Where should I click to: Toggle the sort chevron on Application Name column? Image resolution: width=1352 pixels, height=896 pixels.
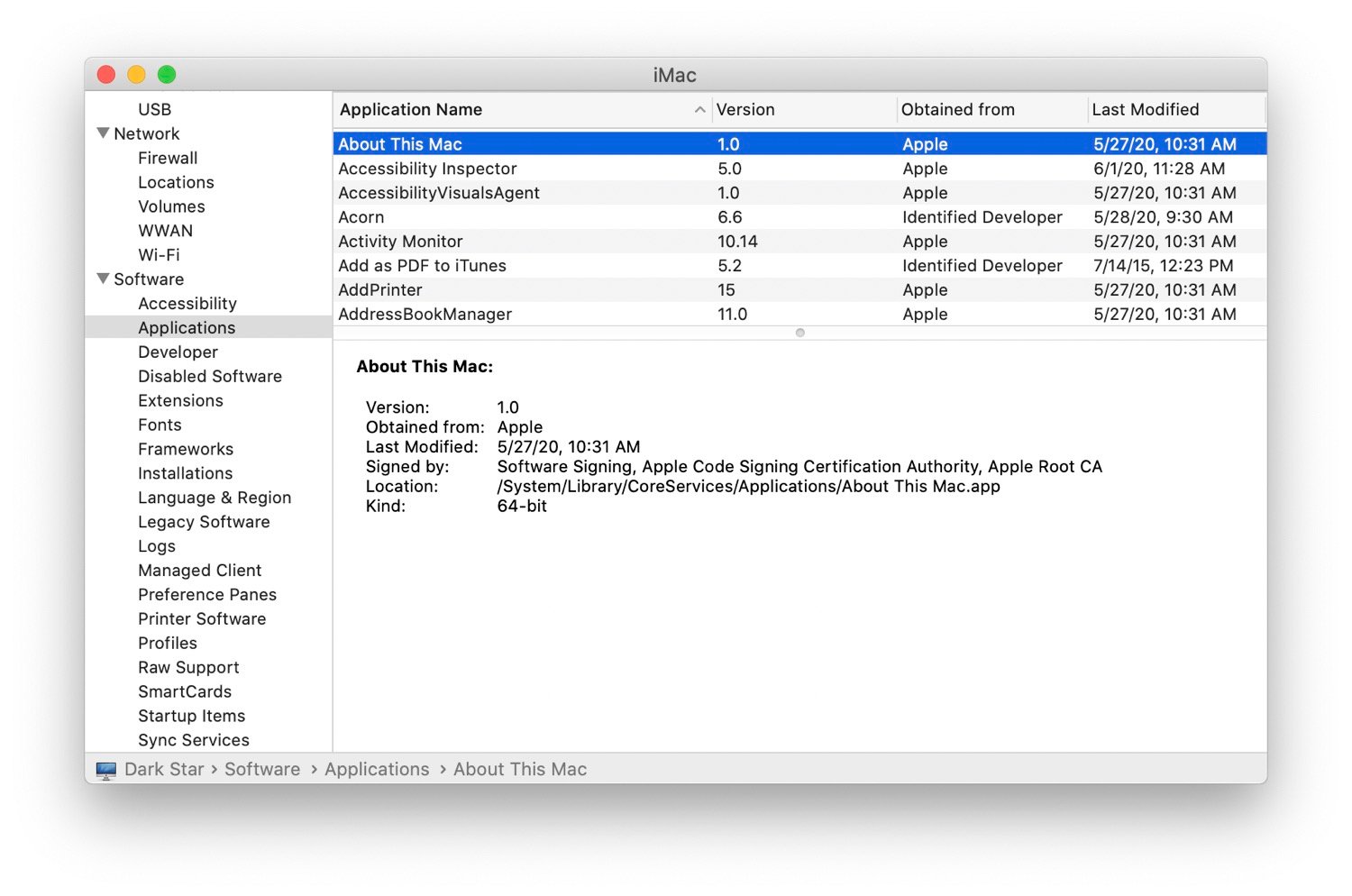700,109
